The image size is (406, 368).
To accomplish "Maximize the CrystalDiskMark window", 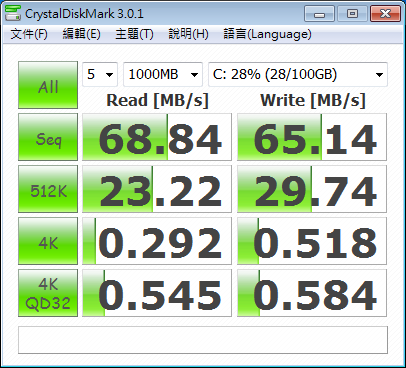I will pyautogui.click(x=352, y=14).
